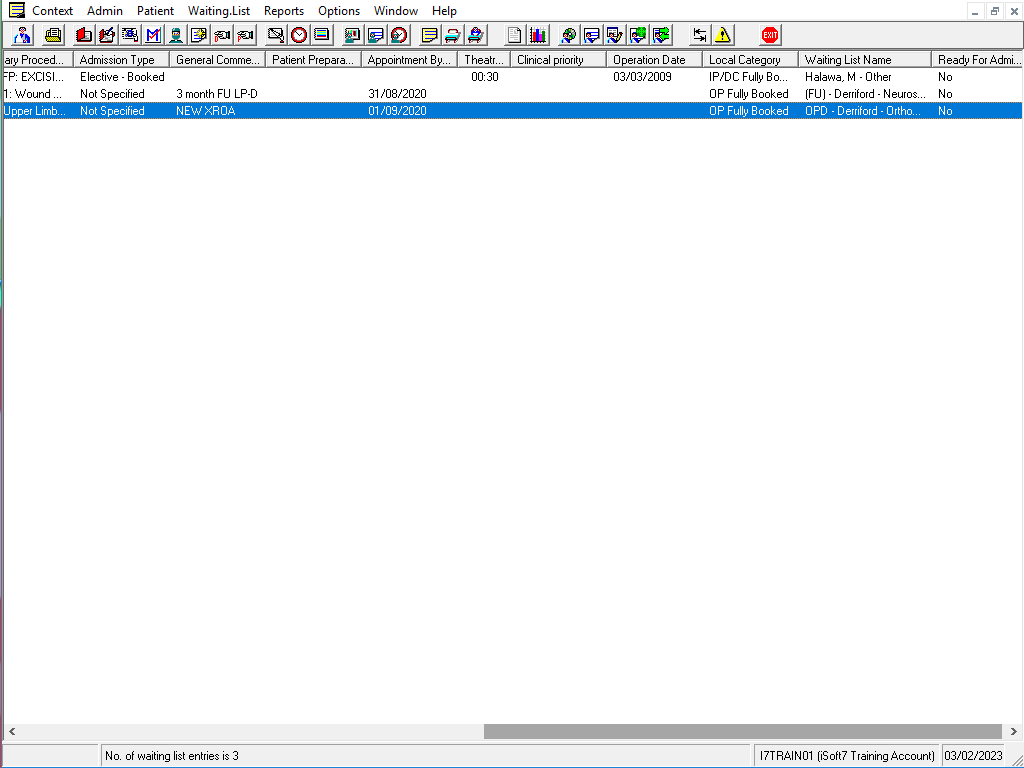This screenshot has height=768, width=1024.
Task: Click the 03/03/2009 operation date
Action: [x=642, y=77]
